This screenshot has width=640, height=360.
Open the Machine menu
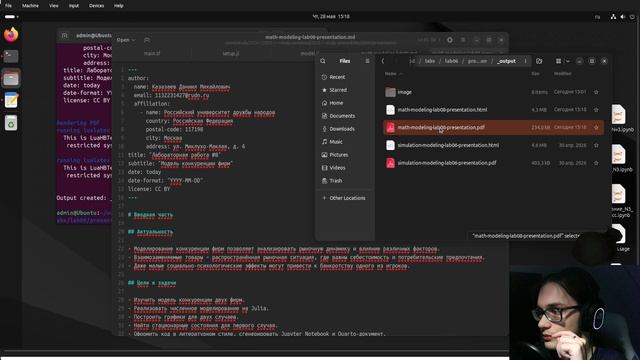[x=30, y=6]
